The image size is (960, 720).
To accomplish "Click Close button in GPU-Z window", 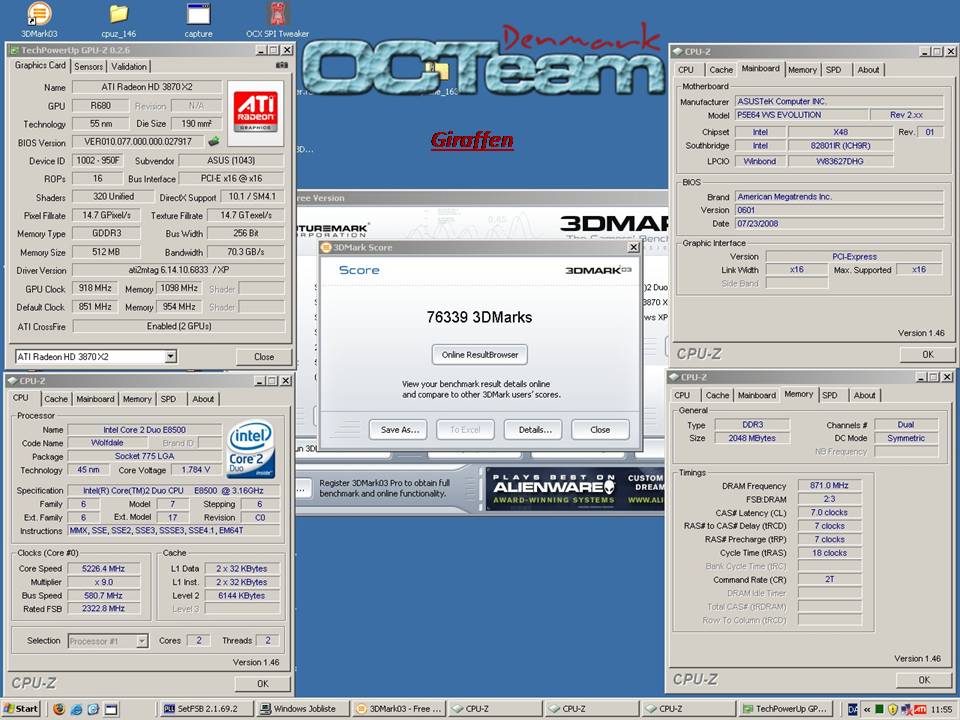I will tap(264, 356).
